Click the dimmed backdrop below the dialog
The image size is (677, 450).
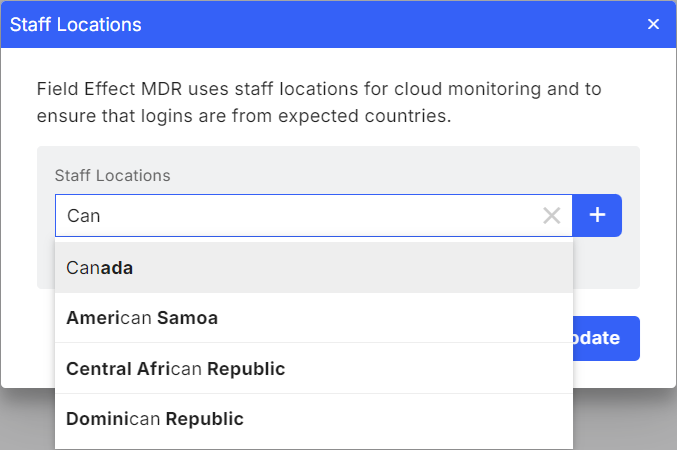click(625, 420)
